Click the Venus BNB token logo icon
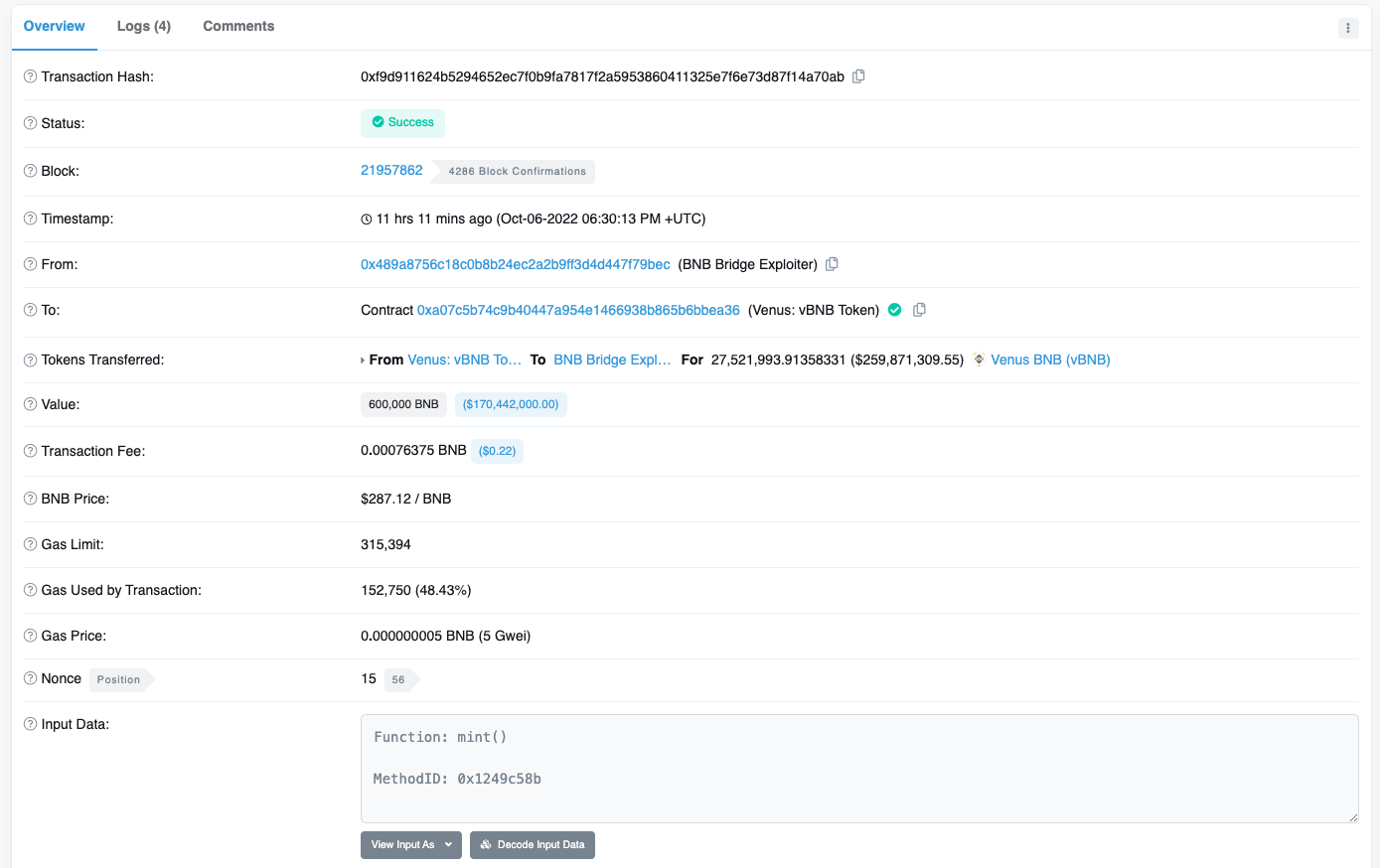Viewport: 1380px width, 868px height. point(979,360)
